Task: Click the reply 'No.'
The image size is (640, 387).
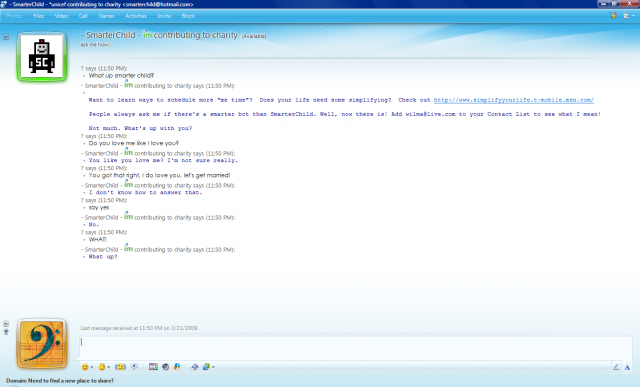Action: (93, 225)
